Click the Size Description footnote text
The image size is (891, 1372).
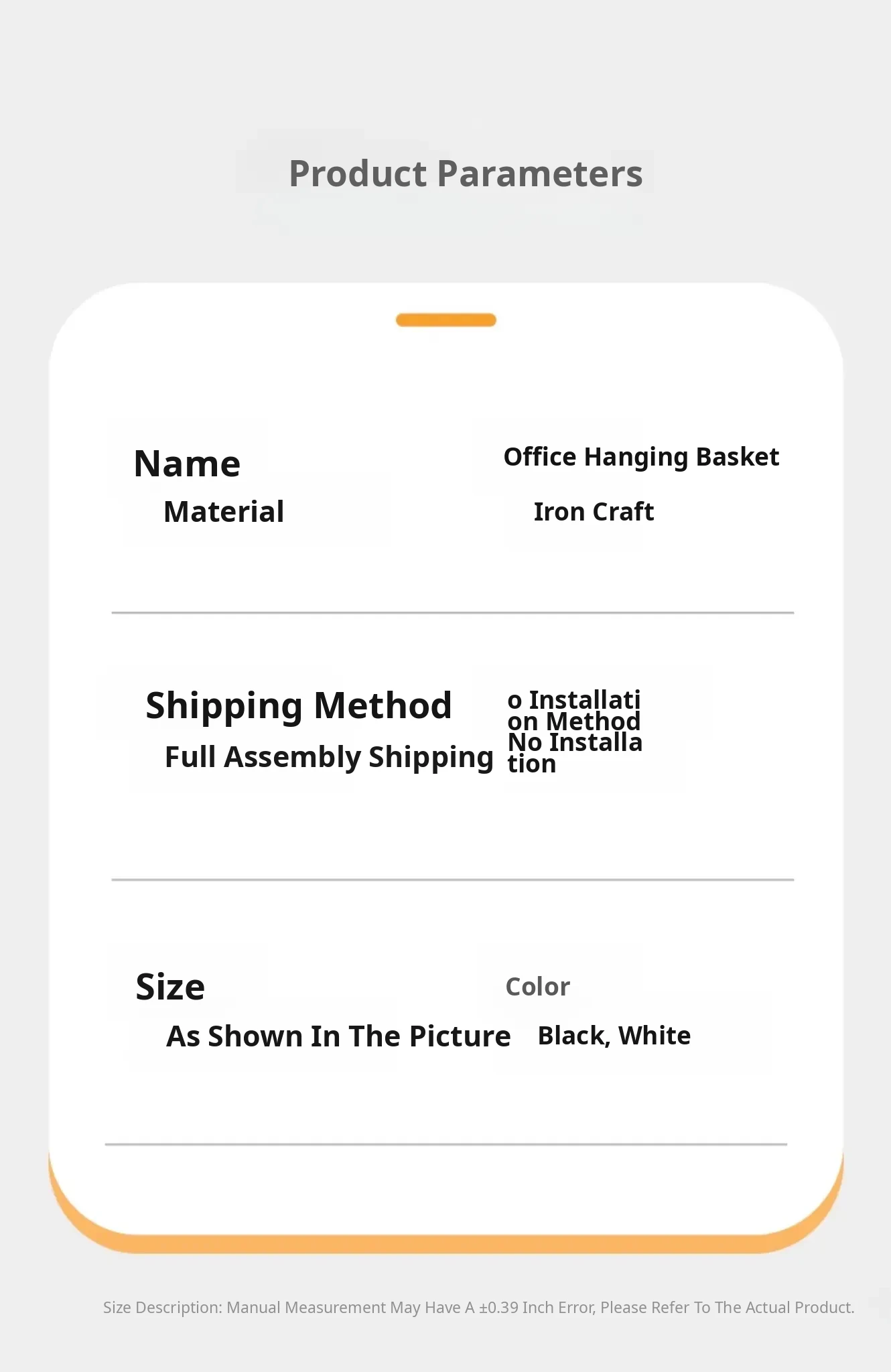click(x=478, y=1307)
